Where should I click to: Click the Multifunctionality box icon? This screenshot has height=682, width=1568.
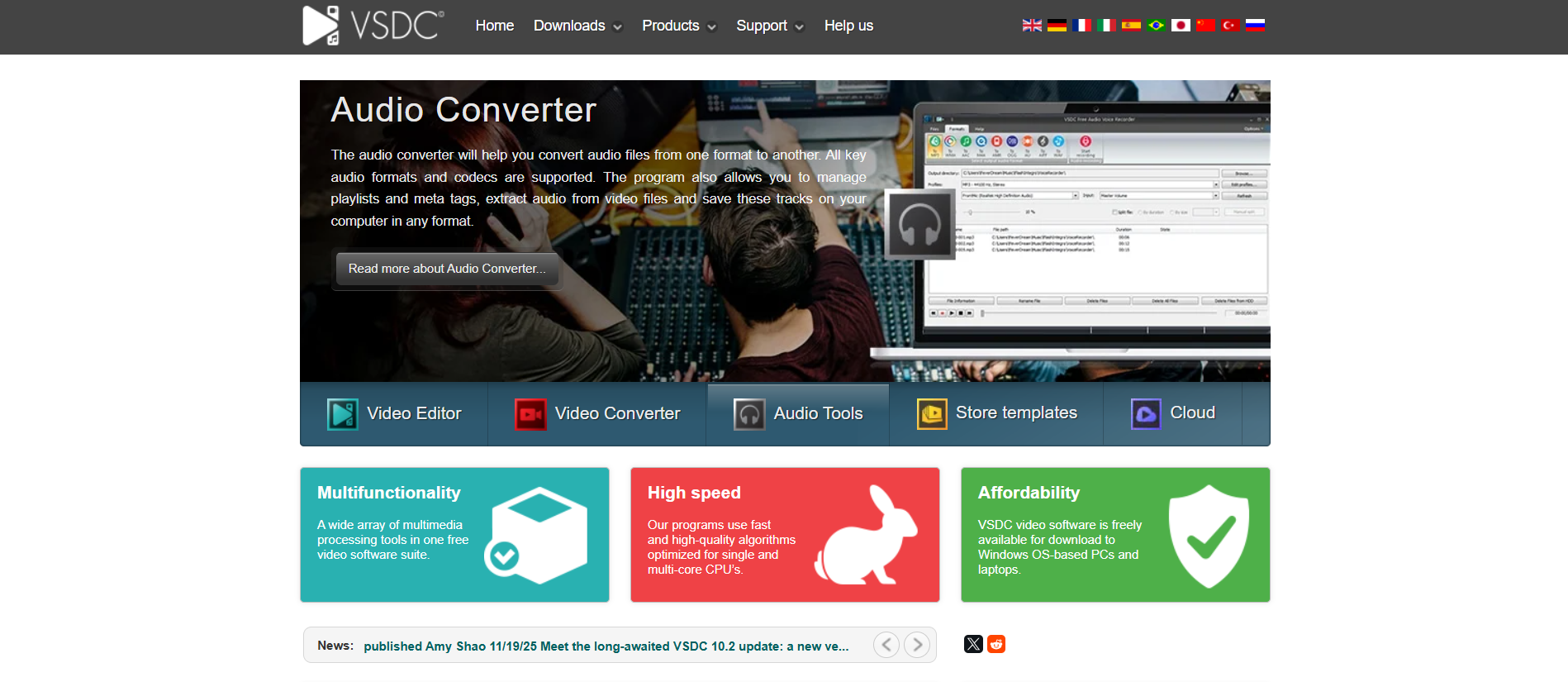tap(536, 535)
